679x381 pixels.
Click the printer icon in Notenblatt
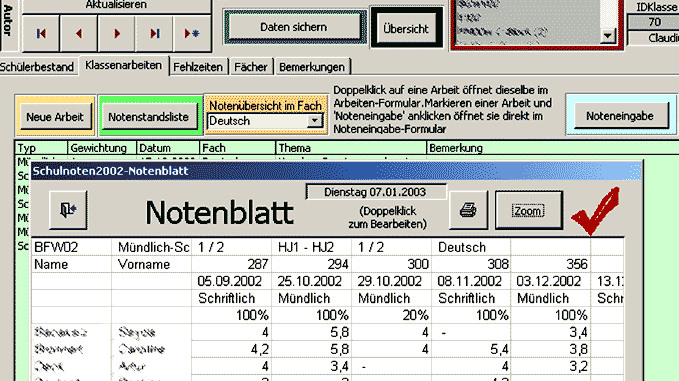click(x=468, y=210)
